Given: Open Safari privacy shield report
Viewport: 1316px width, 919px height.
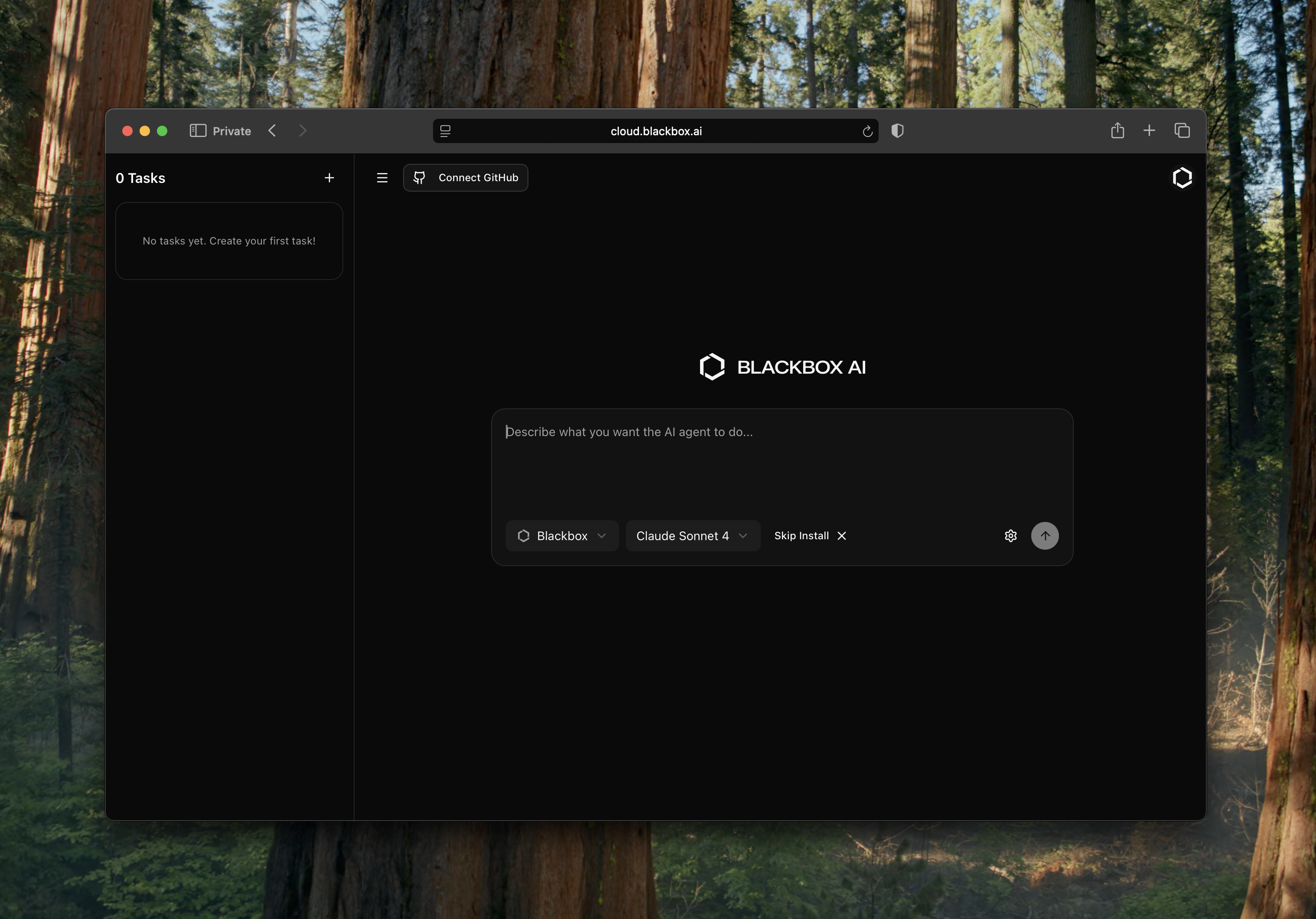Looking at the screenshot, I should click(x=898, y=131).
